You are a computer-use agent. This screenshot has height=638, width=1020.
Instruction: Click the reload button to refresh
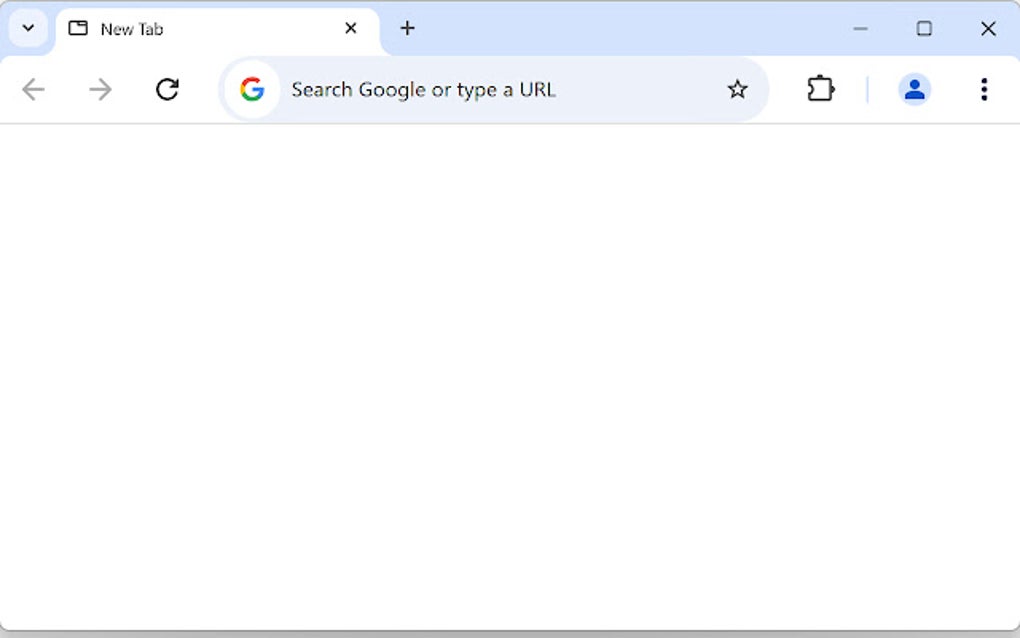tap(167, 89)
